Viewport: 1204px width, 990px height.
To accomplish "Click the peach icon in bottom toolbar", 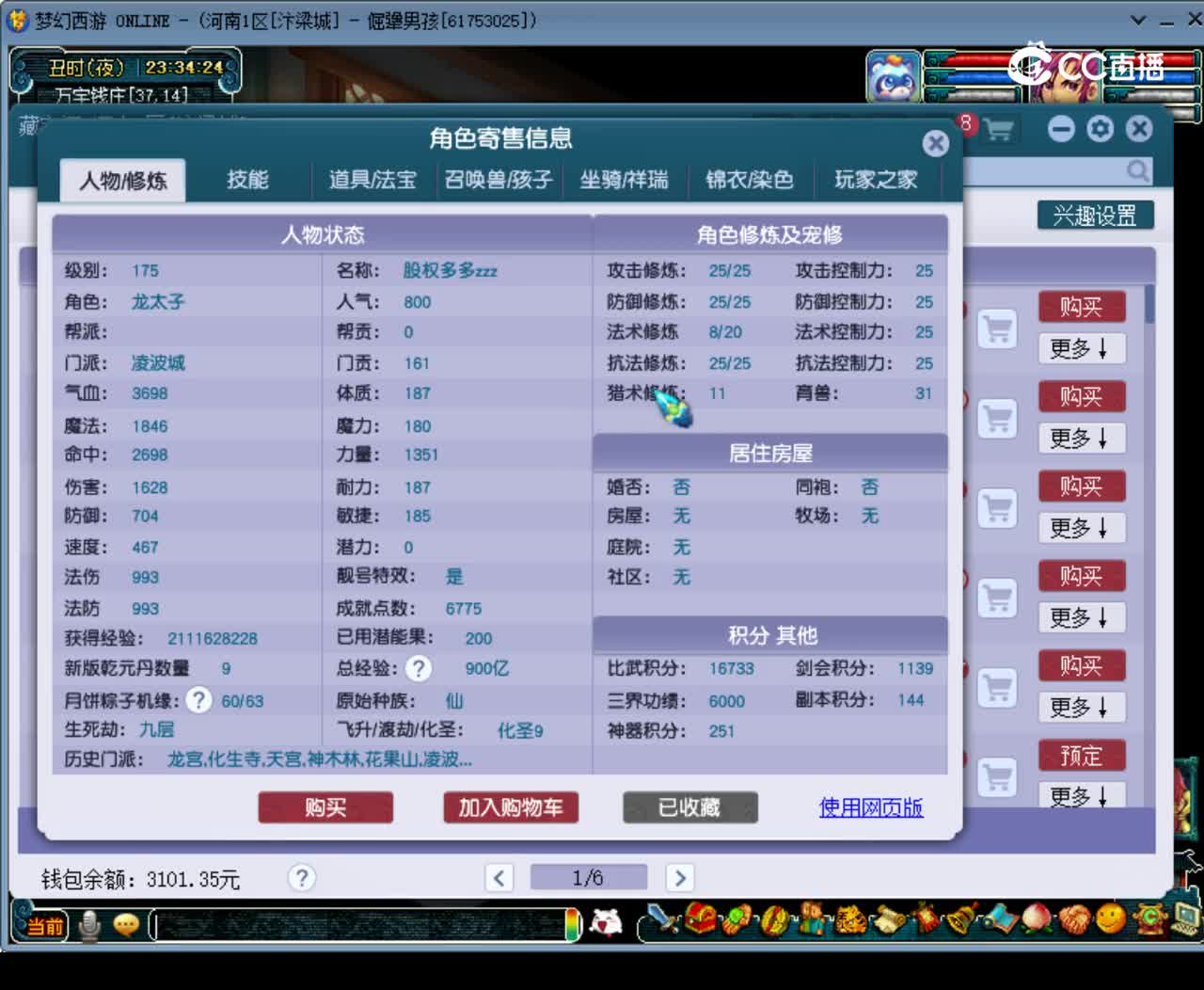I will click(1036, 918).
